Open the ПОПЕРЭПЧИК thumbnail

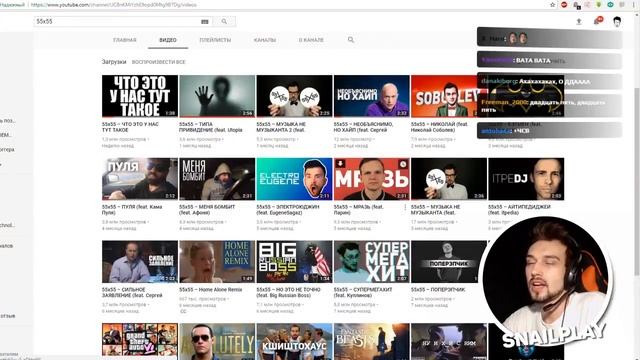(447, 262)
